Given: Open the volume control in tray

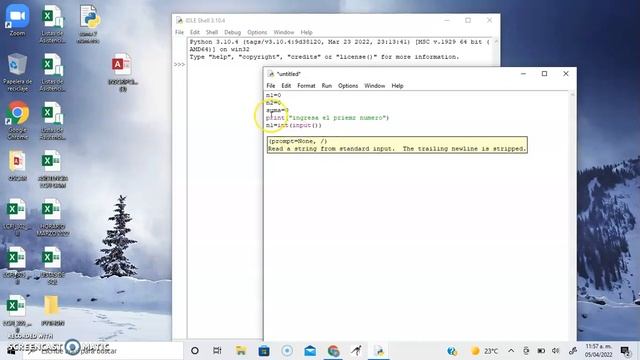Looking at the screenshot, I should click(x=556, y=351).
